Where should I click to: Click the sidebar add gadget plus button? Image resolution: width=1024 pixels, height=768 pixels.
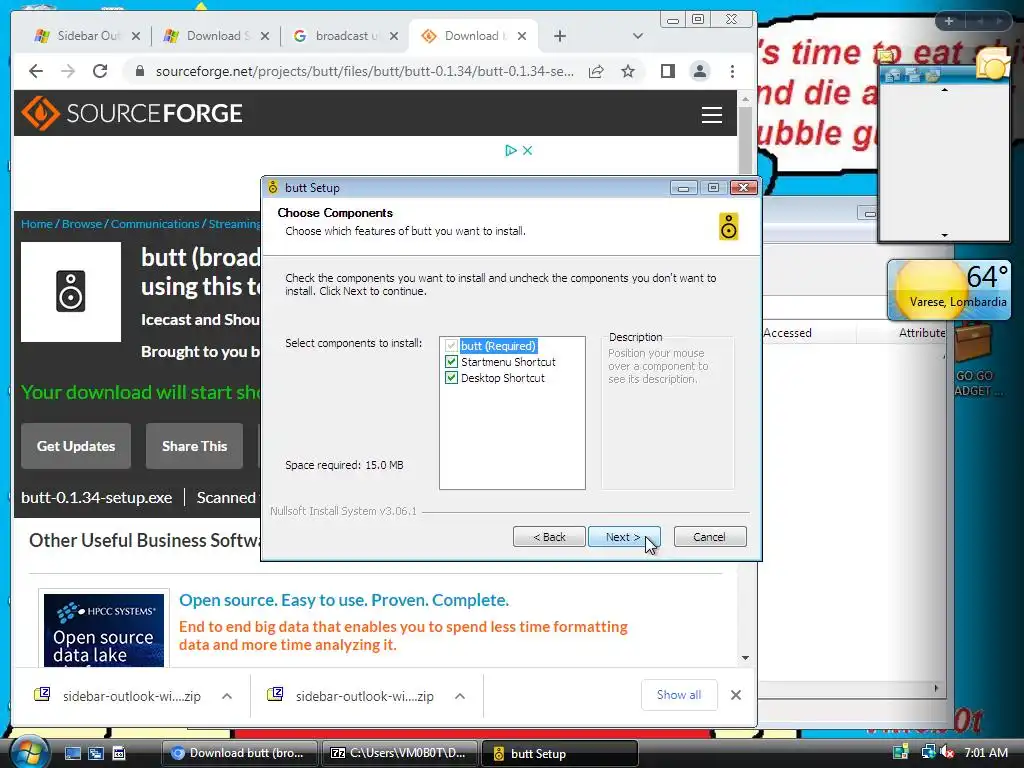(x=949, y=22)
